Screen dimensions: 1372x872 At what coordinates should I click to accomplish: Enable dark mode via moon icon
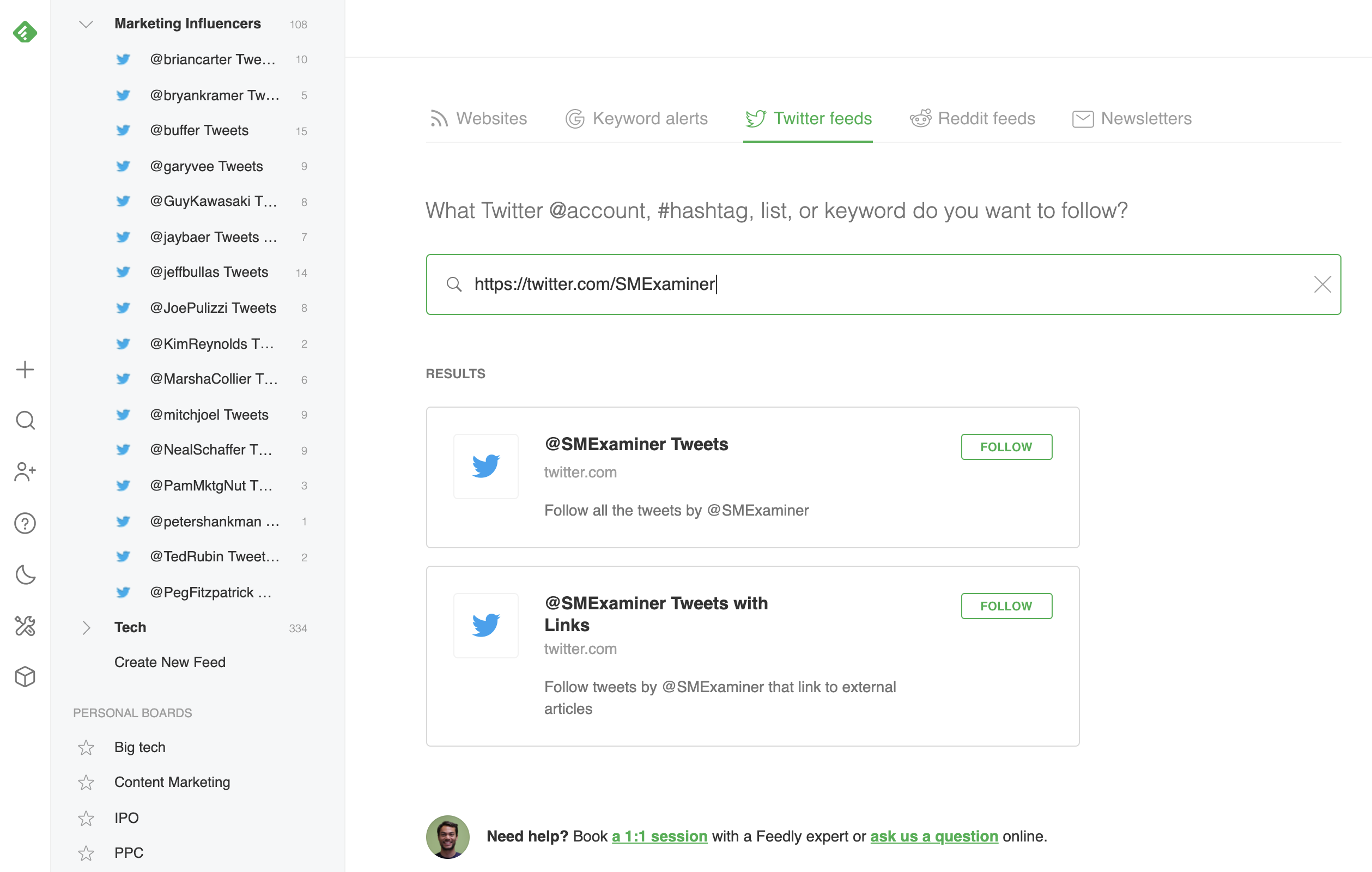[x=25, y=575]
